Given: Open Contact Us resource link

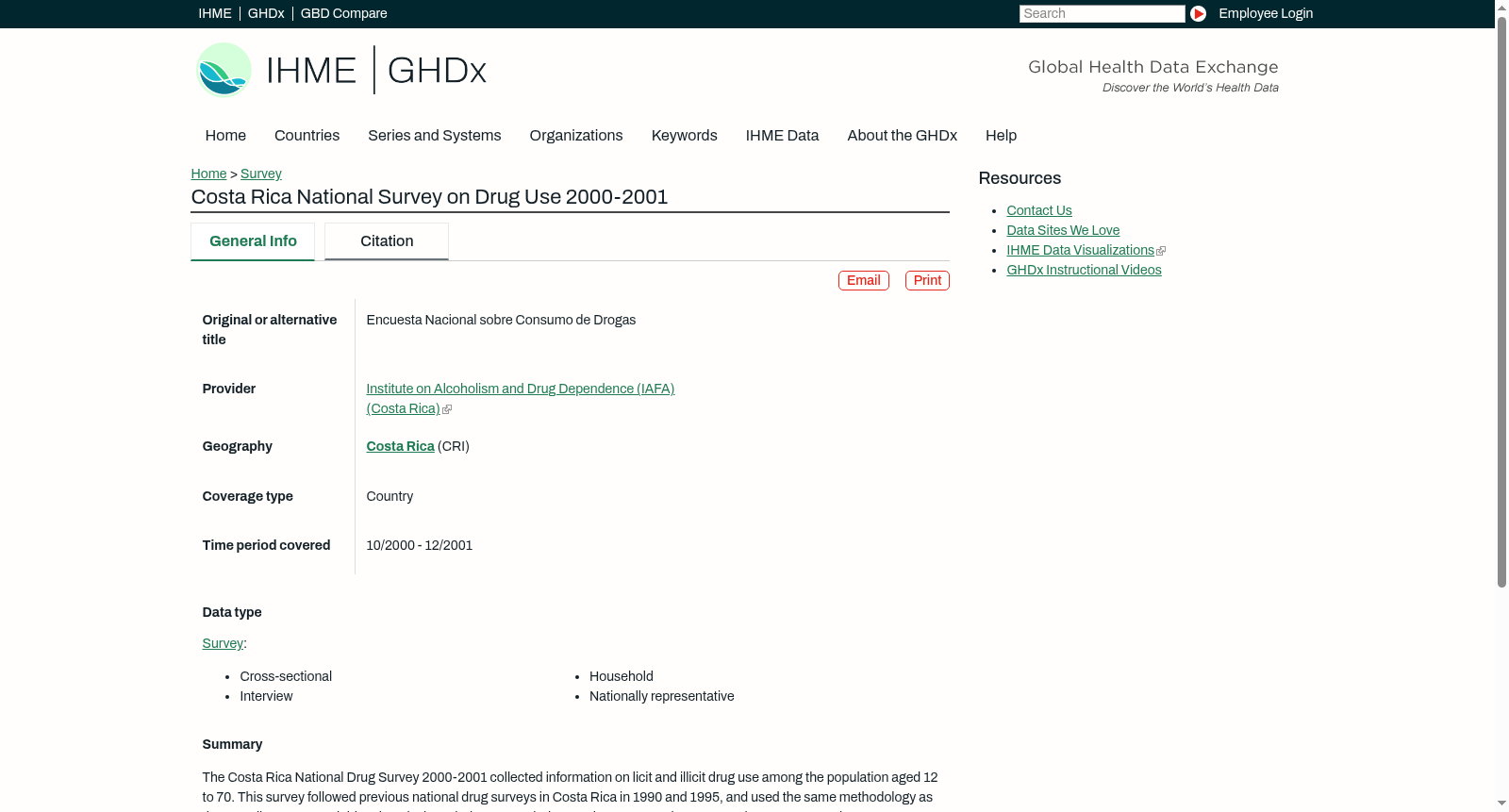Looking at the screenshot, I should point(1039,210).
